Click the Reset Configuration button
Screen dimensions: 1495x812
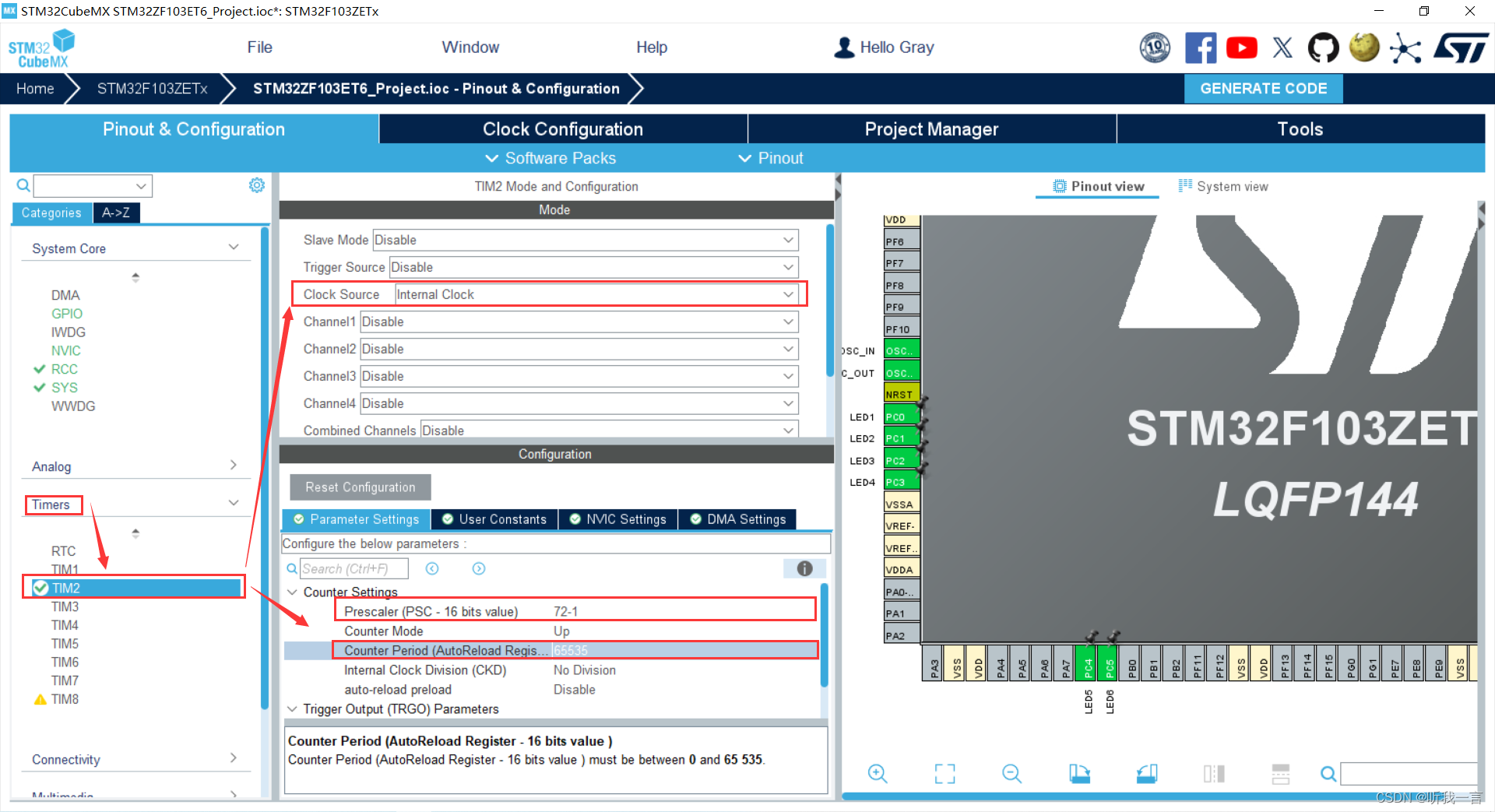pyautogui.click(x=361, y=487)
